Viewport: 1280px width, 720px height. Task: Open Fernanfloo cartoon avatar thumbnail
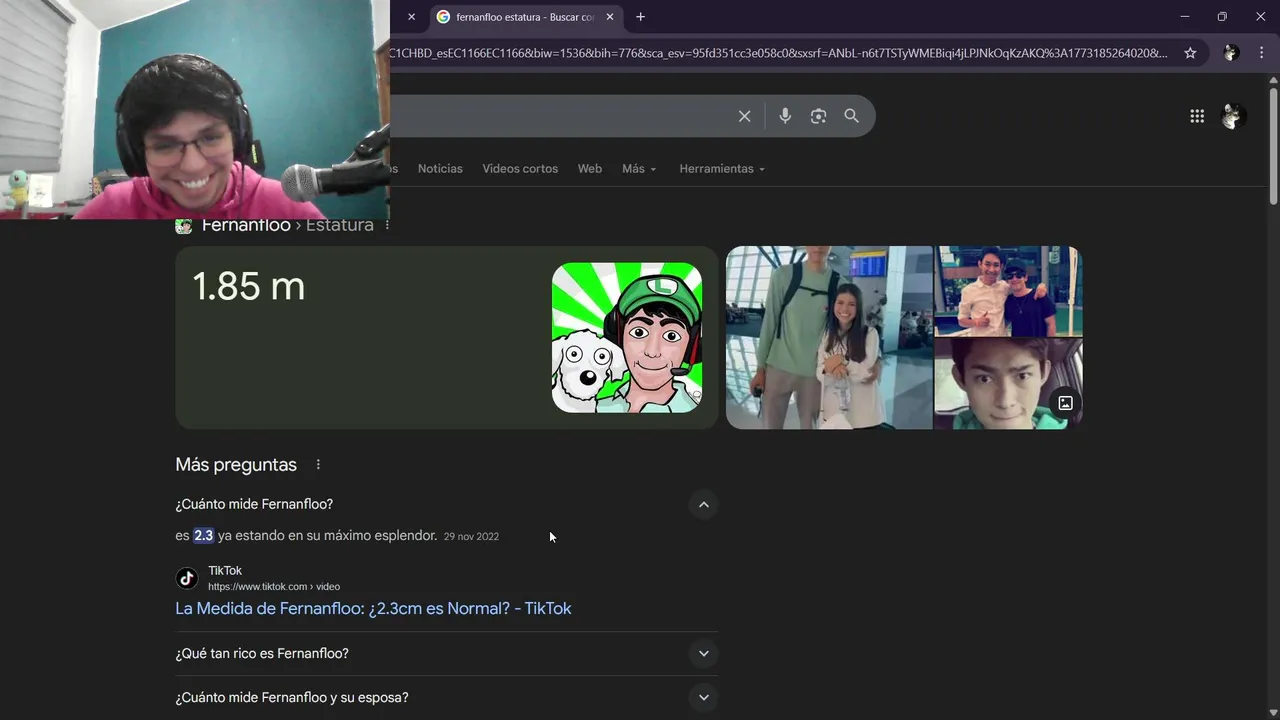coord(627,338)
